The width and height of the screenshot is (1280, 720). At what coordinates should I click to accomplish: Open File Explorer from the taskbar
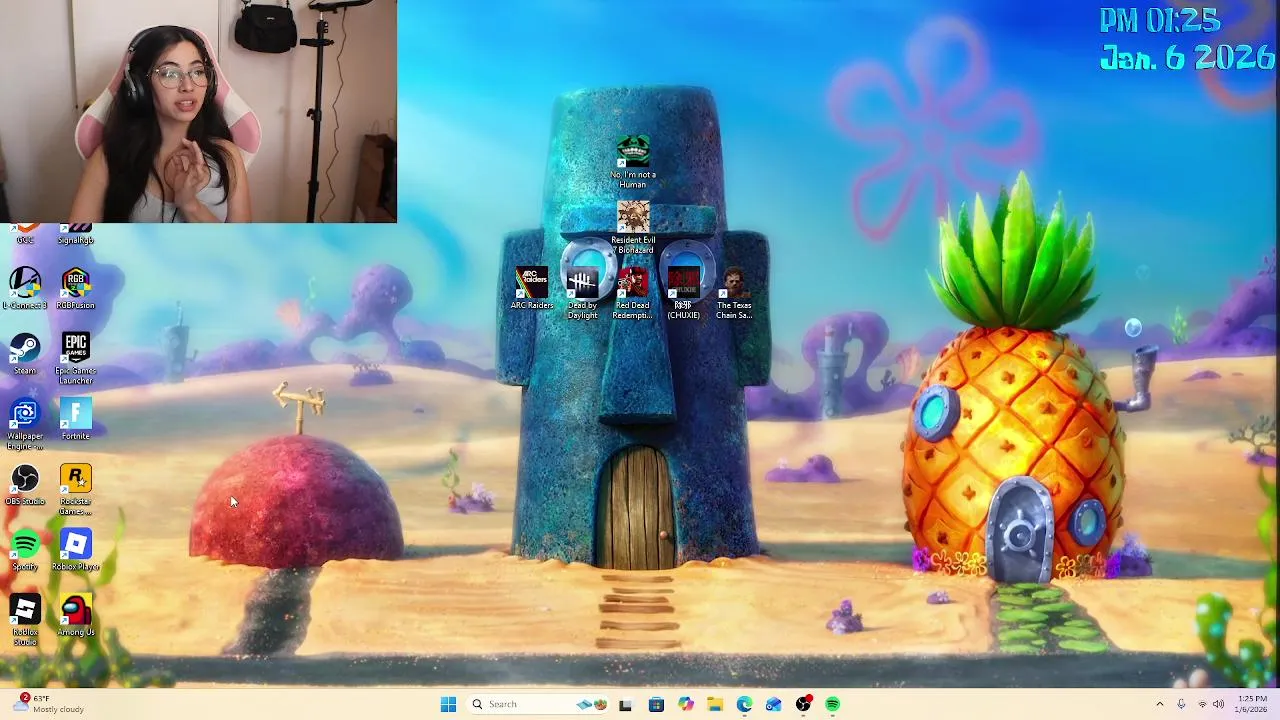pyautogui.click(x=715, y=704)
